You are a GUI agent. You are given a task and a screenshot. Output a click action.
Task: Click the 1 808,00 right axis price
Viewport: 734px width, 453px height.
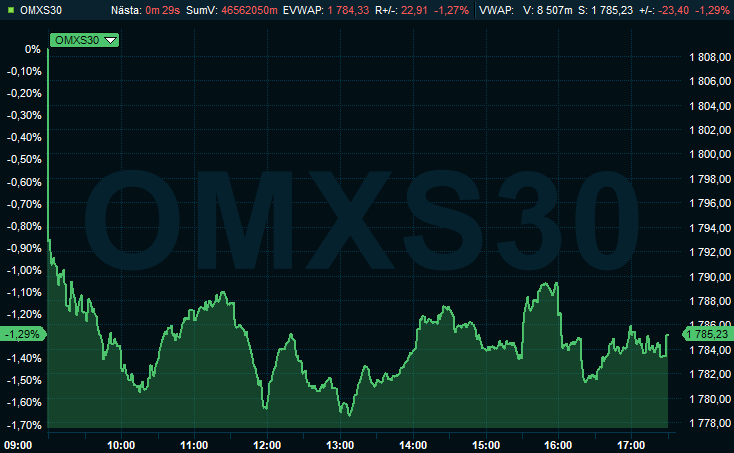710,57
